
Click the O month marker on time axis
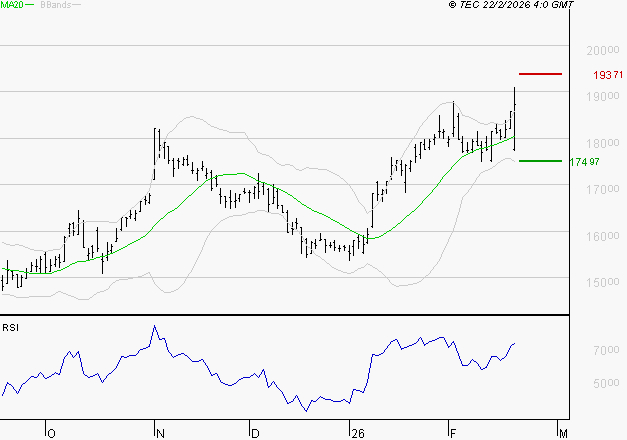pyautogui.click(x=51, y=434)
